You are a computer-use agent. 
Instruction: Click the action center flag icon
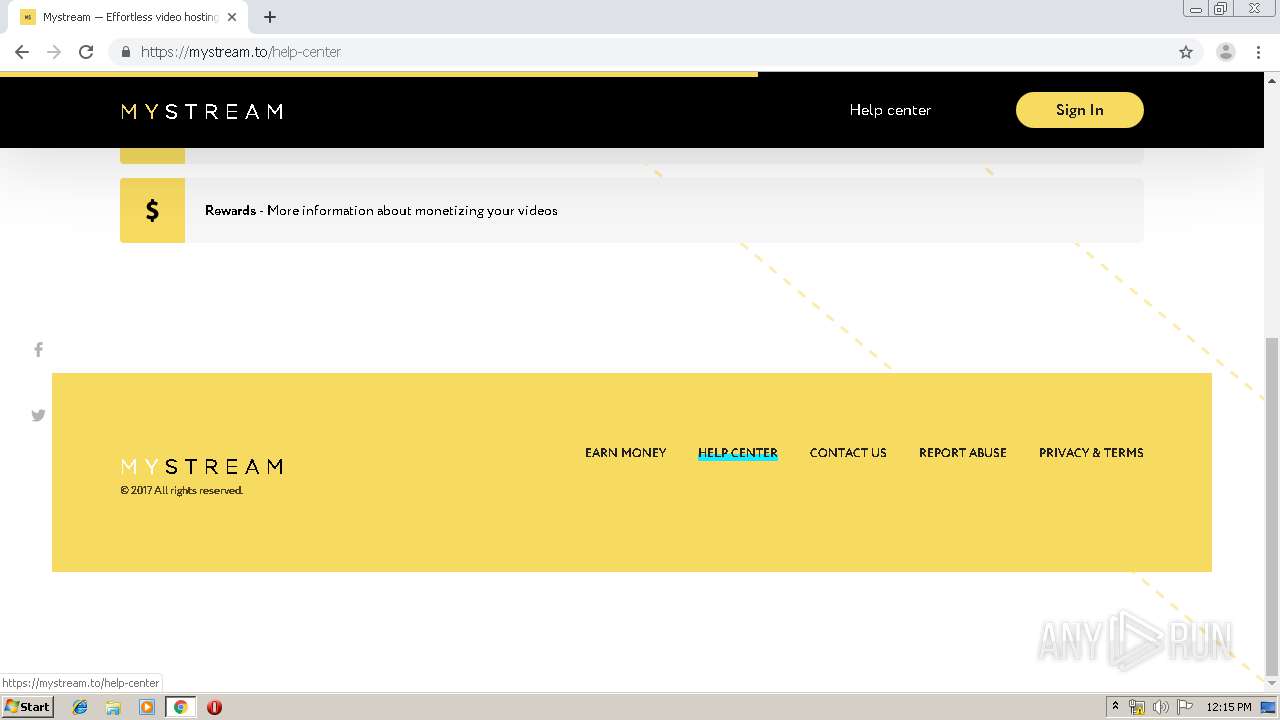[x=1184, y=707]
